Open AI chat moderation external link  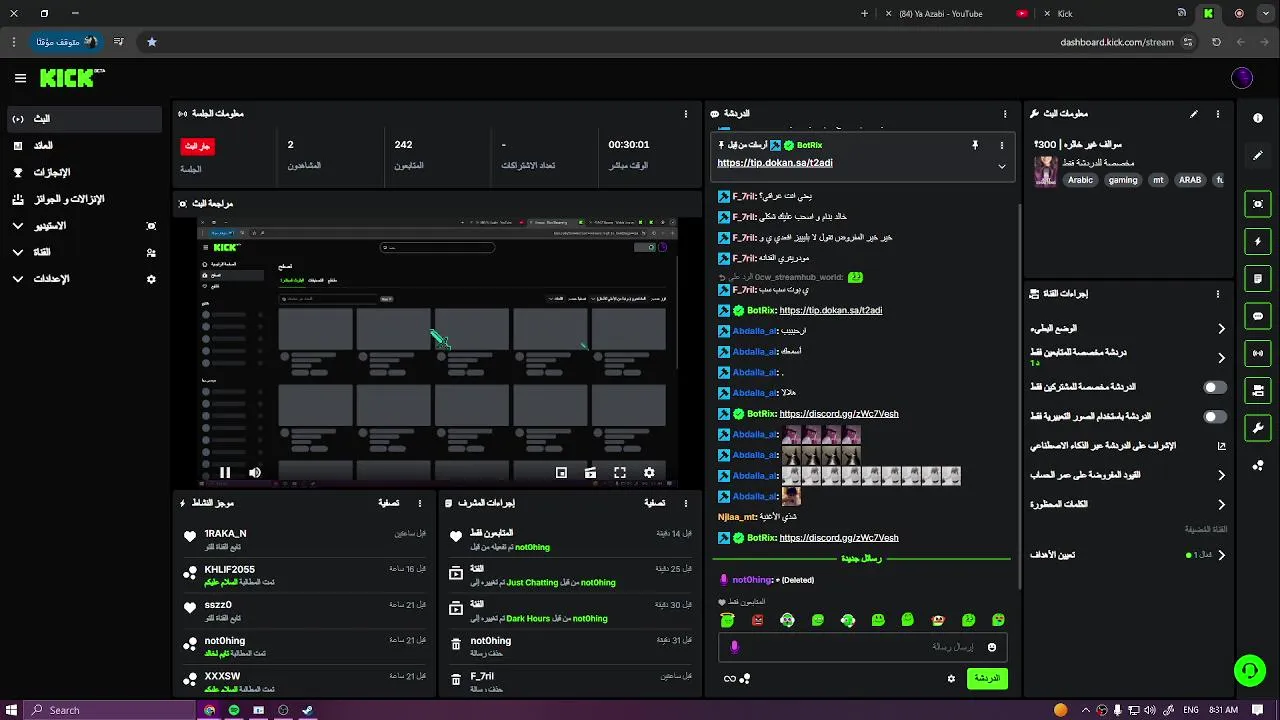click(x=1221, y=446)
